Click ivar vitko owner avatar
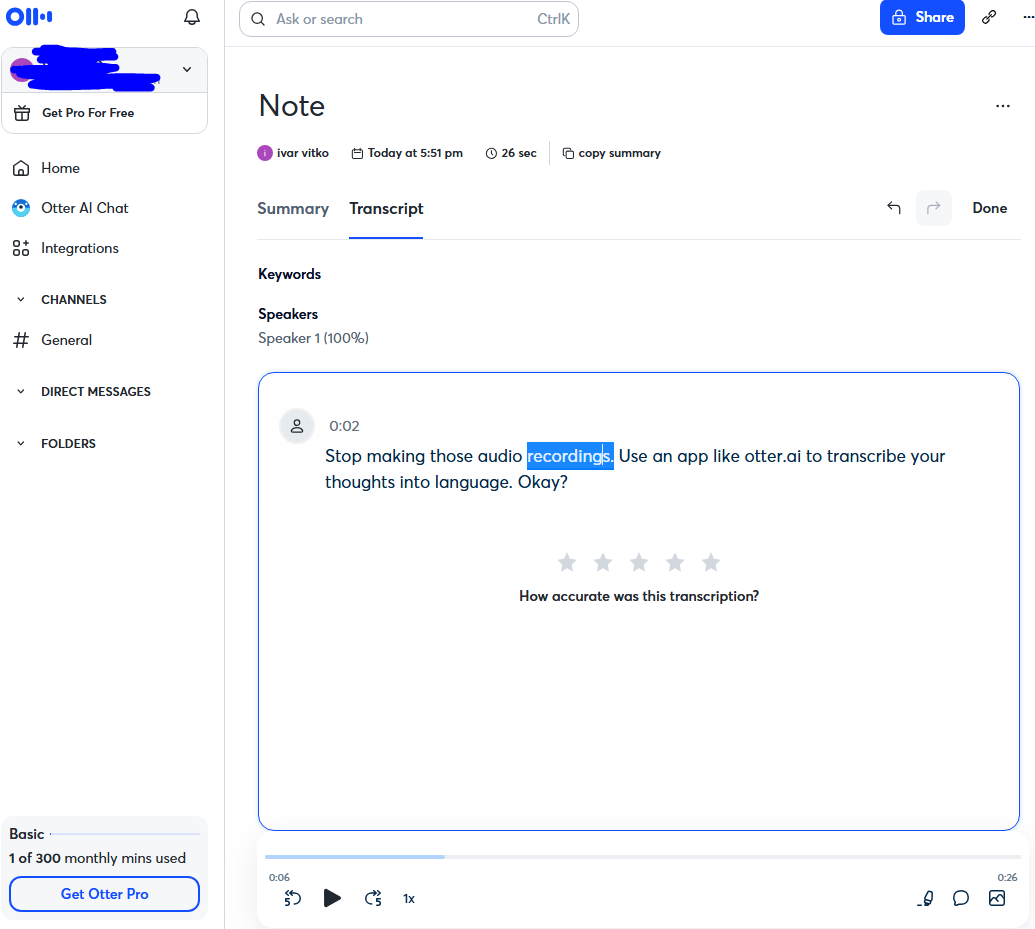The height and width of the screenshot is (929, 1035). [x=265, y=153]
